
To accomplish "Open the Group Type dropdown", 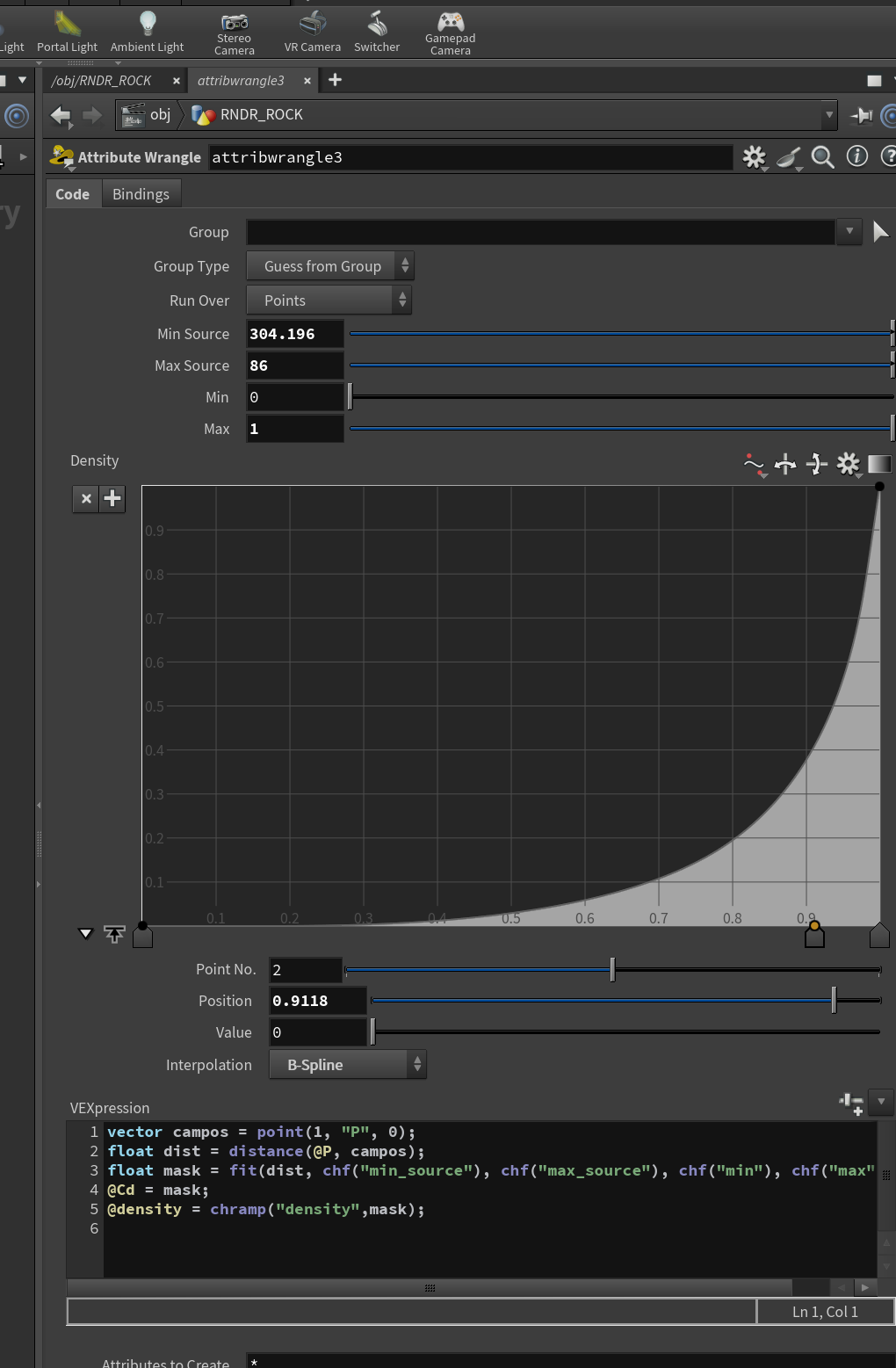I will [330, 266].
